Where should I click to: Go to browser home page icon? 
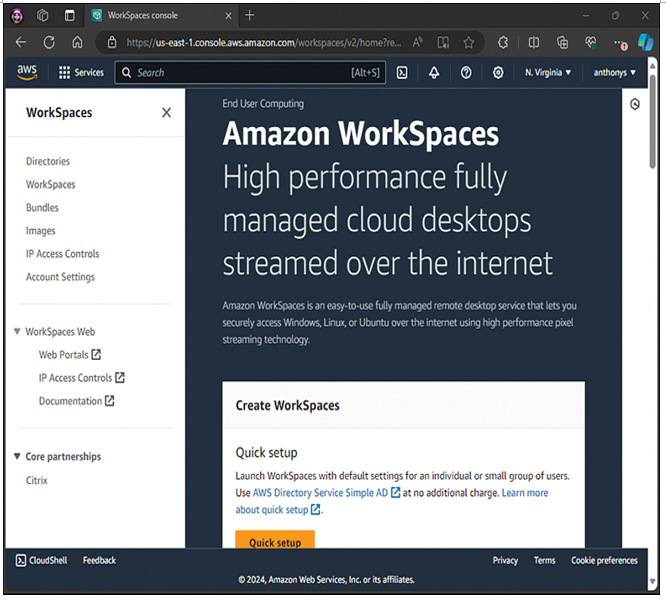(x=77, y=42)
